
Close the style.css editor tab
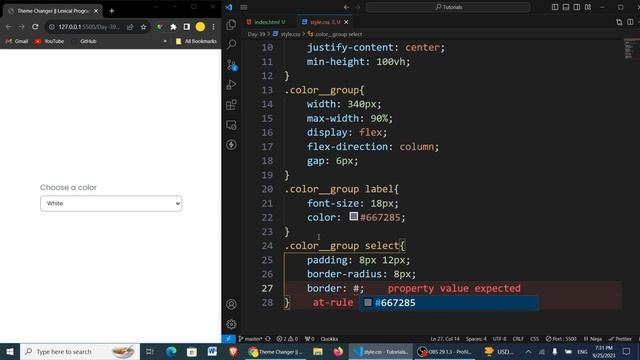[346, 22]
